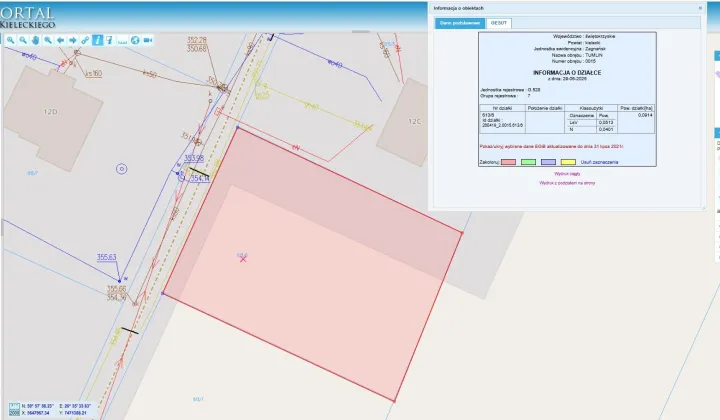Click the chain link icon in toolbar

click(85, 40)
